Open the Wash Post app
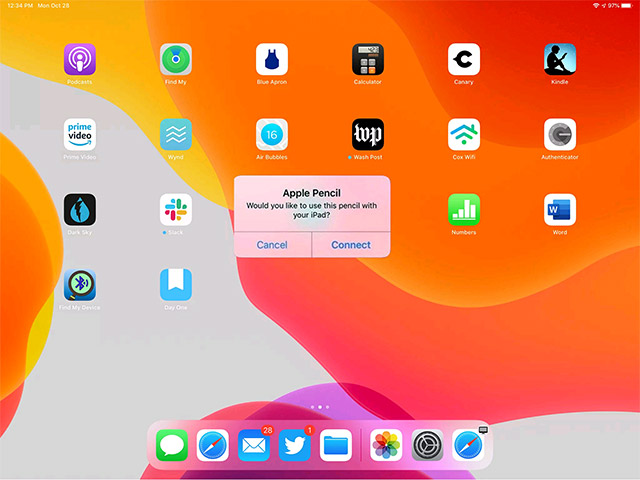 tap(368, 134)
